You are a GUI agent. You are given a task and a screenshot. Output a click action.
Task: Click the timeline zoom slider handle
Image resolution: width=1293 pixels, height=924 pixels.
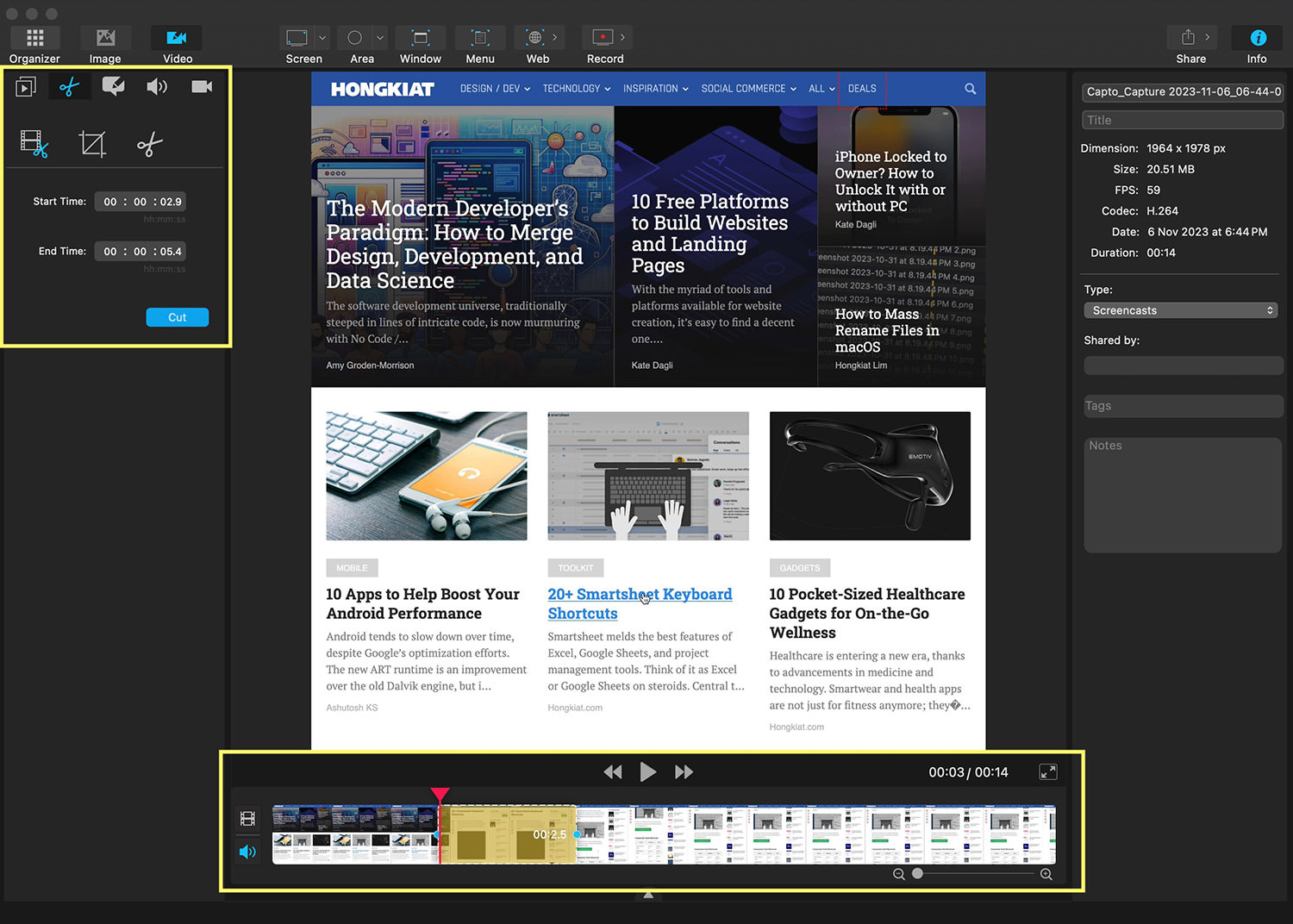pos(917,873)
